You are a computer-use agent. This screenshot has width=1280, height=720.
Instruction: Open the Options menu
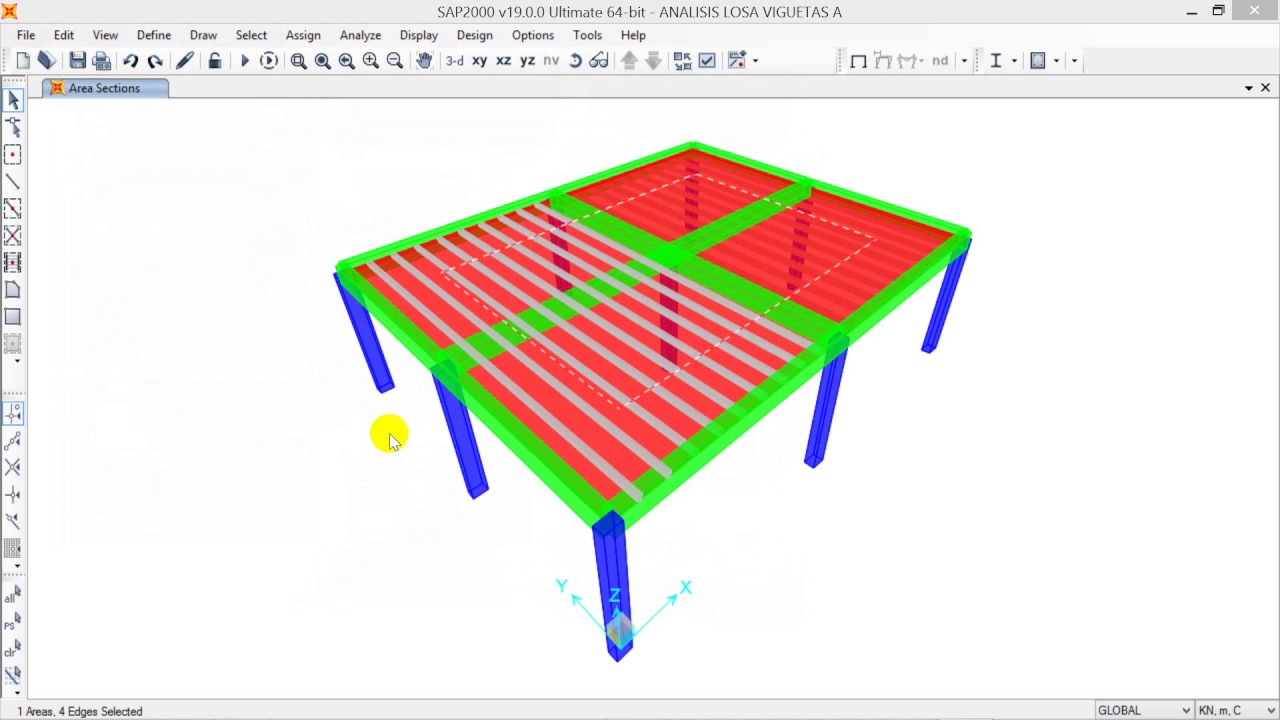pos(533,35)
